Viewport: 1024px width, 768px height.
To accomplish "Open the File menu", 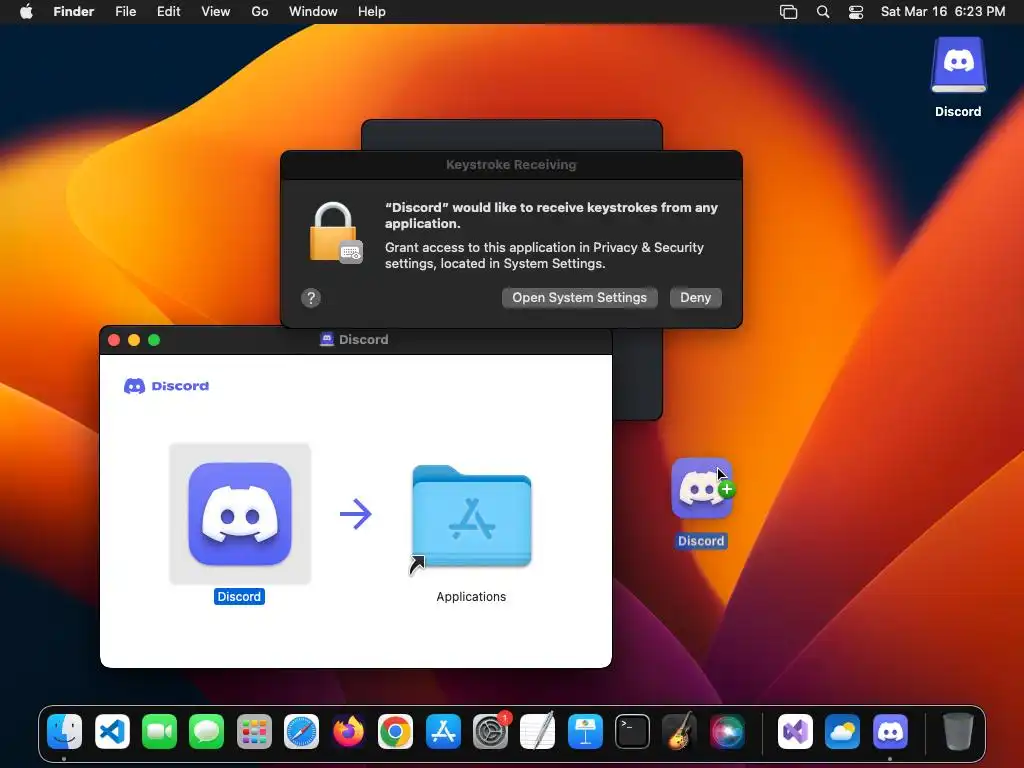I will [125, 12].
